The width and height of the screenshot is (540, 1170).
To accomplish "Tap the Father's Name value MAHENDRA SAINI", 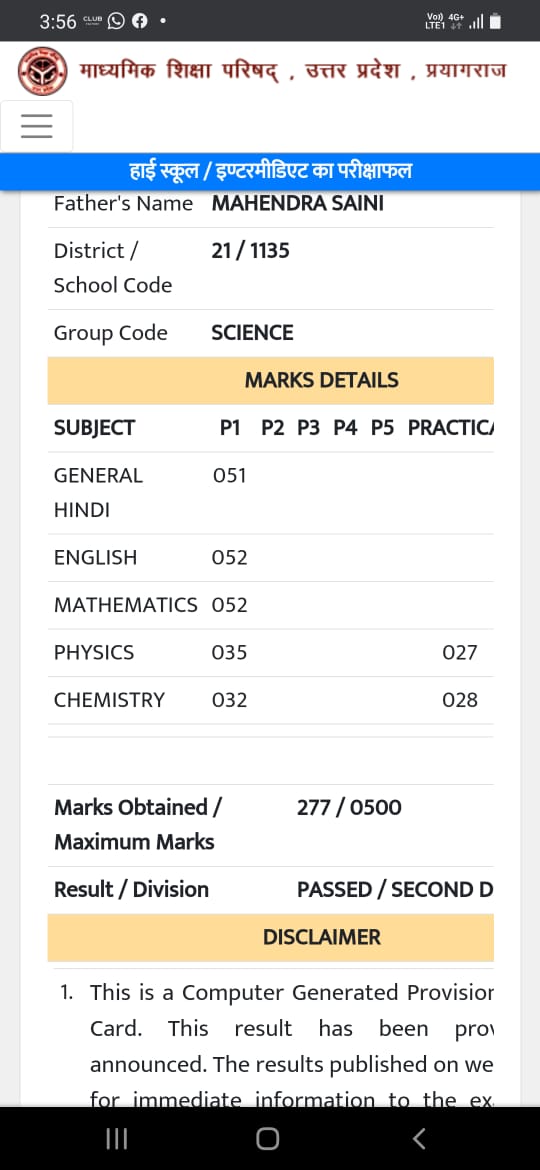I will click(x=298, y=204).
